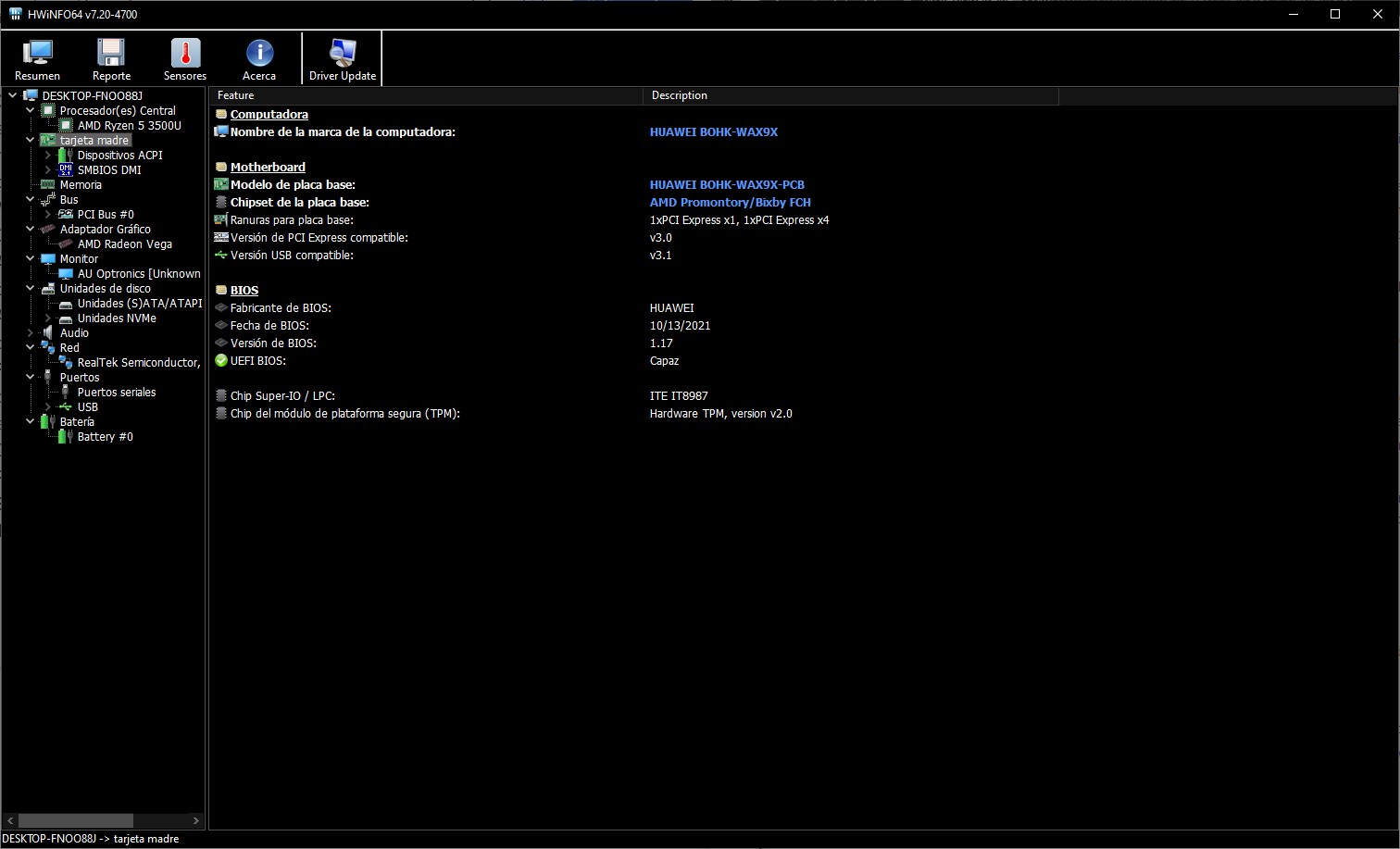Click the Computadora section heading
The height and width of the screenshot is (849, 1400).
(269, 114)
